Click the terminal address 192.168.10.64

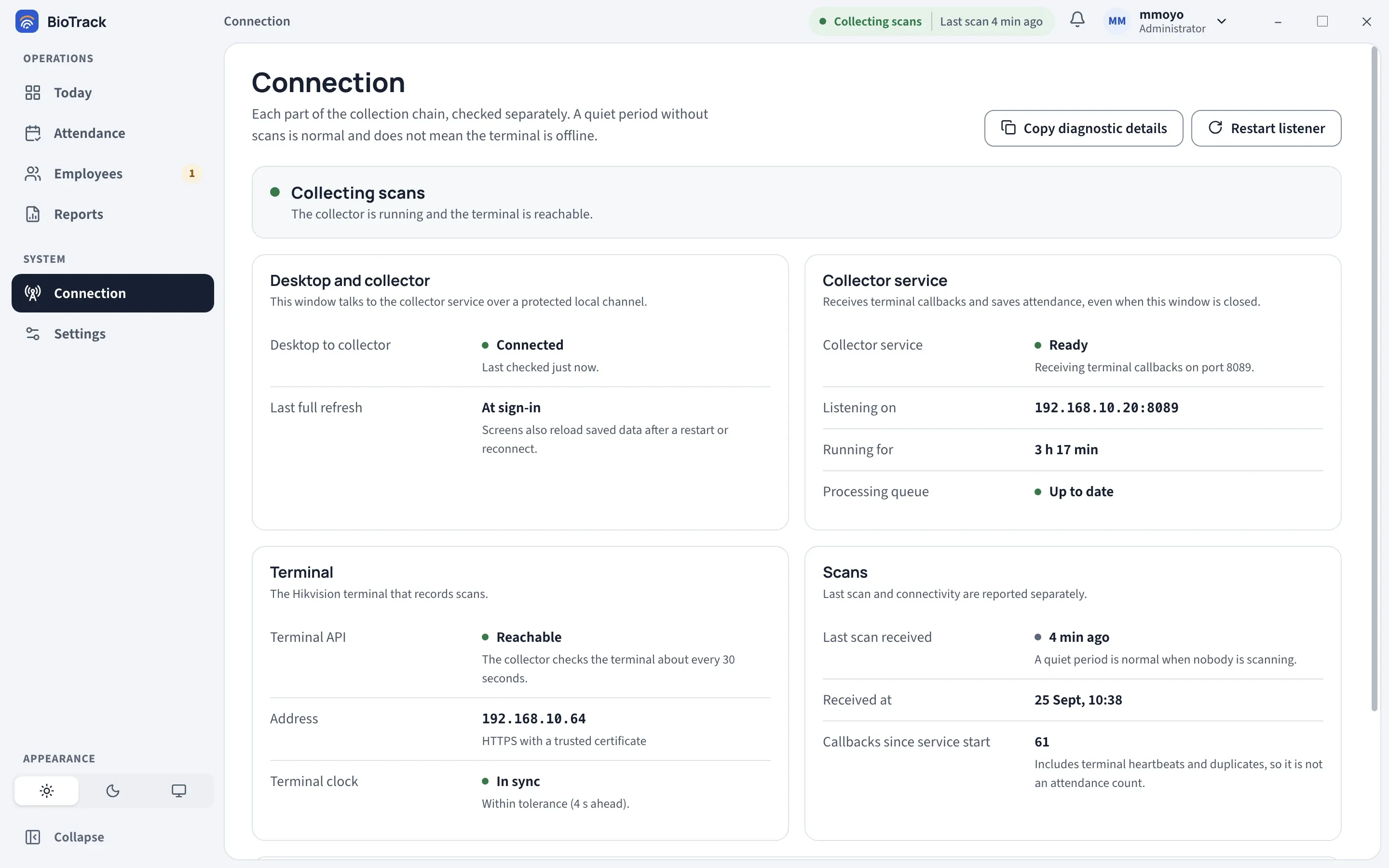pos(533,719)
